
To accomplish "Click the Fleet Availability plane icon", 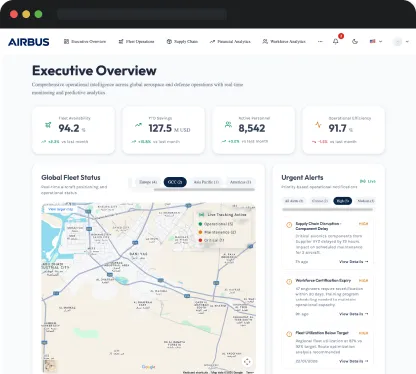I will [x=48, y=125].
